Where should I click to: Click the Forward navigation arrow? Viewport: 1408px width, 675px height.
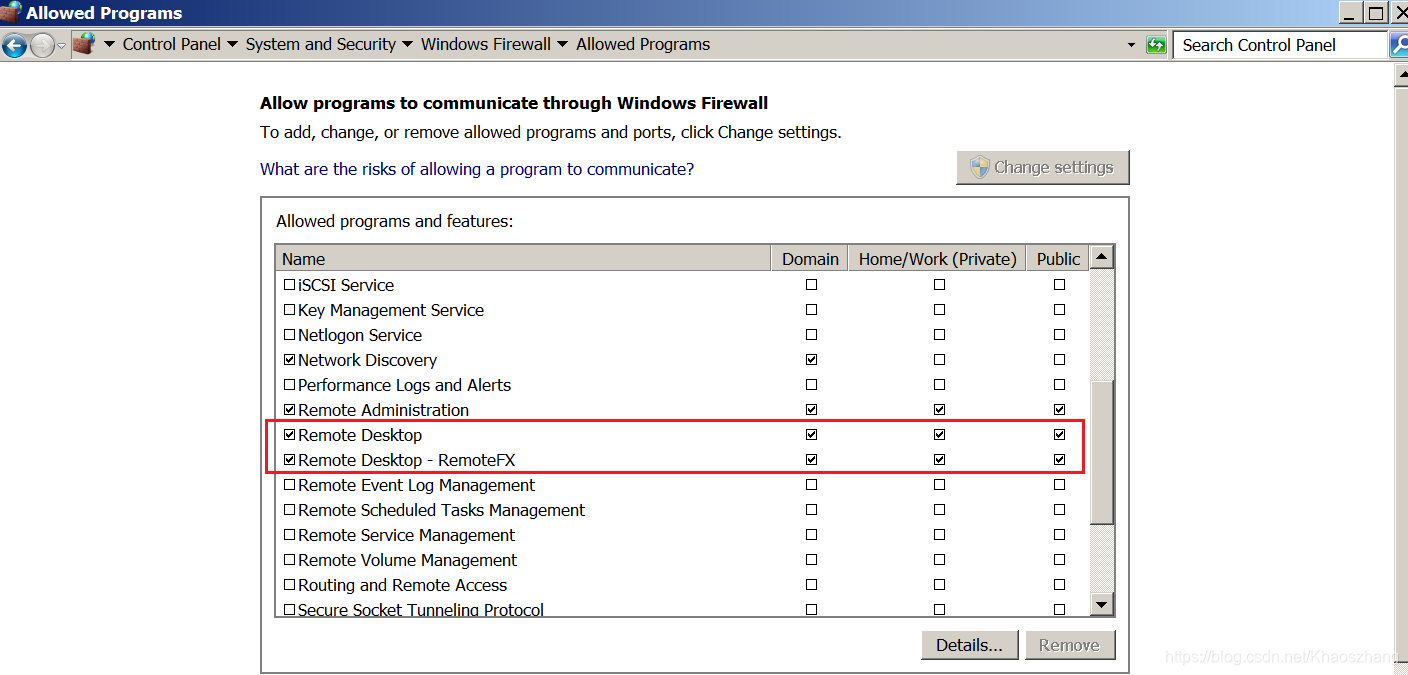pos(42,45)
